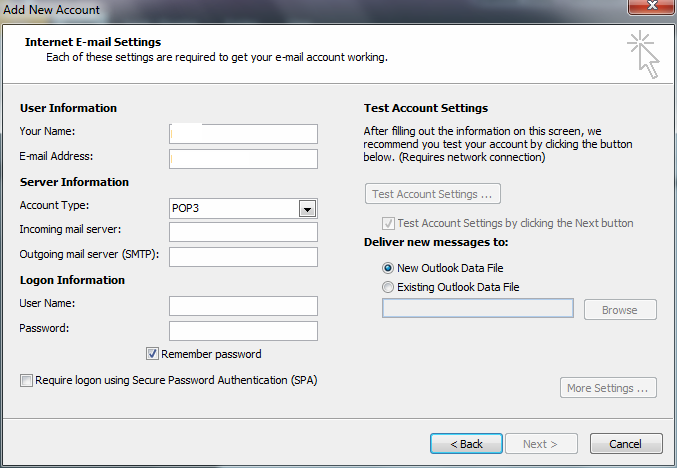Click the Outgoing mail server SMTP field

click(x=243, y=257)
